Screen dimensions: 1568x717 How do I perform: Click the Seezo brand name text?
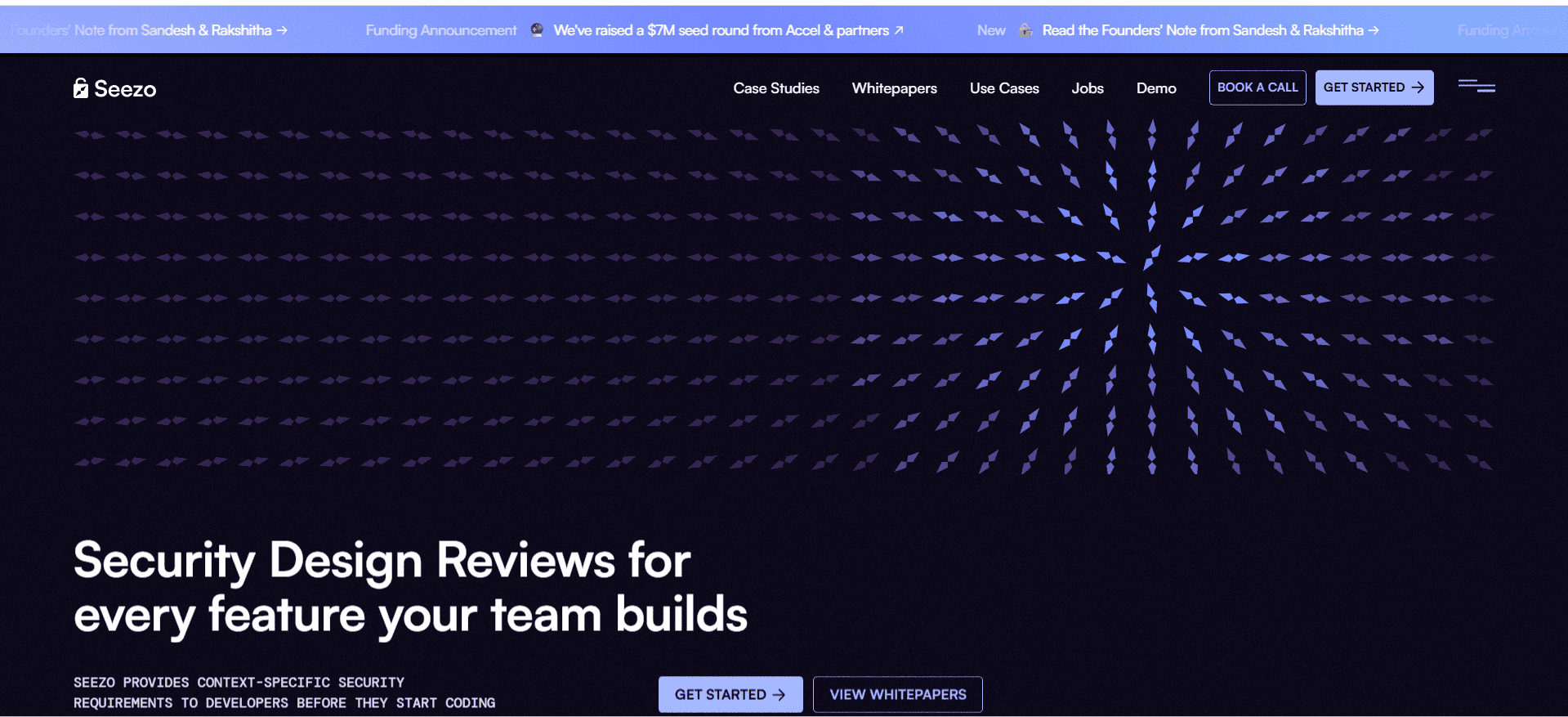coord(125,89)
